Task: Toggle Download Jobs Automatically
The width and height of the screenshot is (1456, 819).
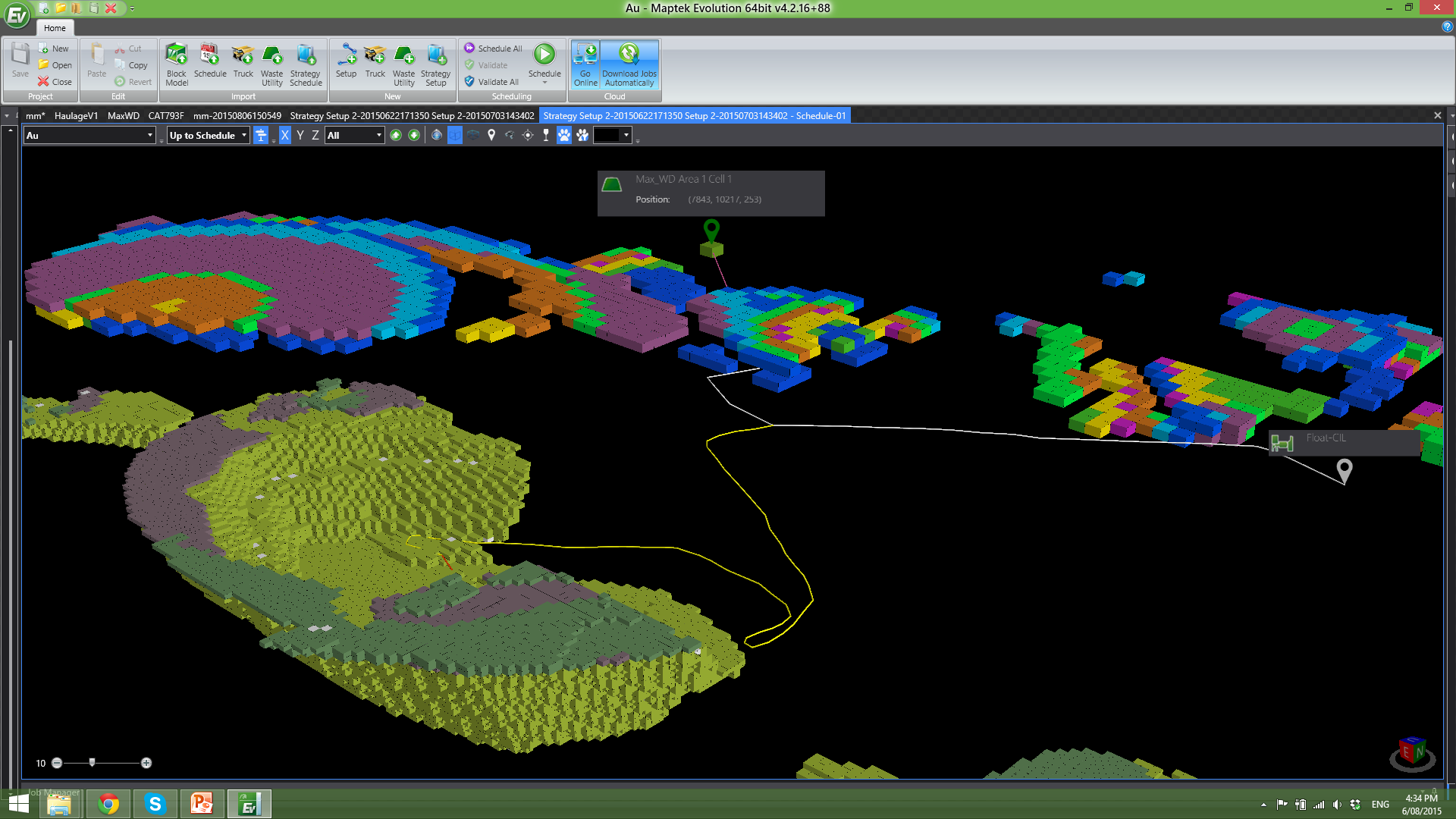Action: pos(629,64)
